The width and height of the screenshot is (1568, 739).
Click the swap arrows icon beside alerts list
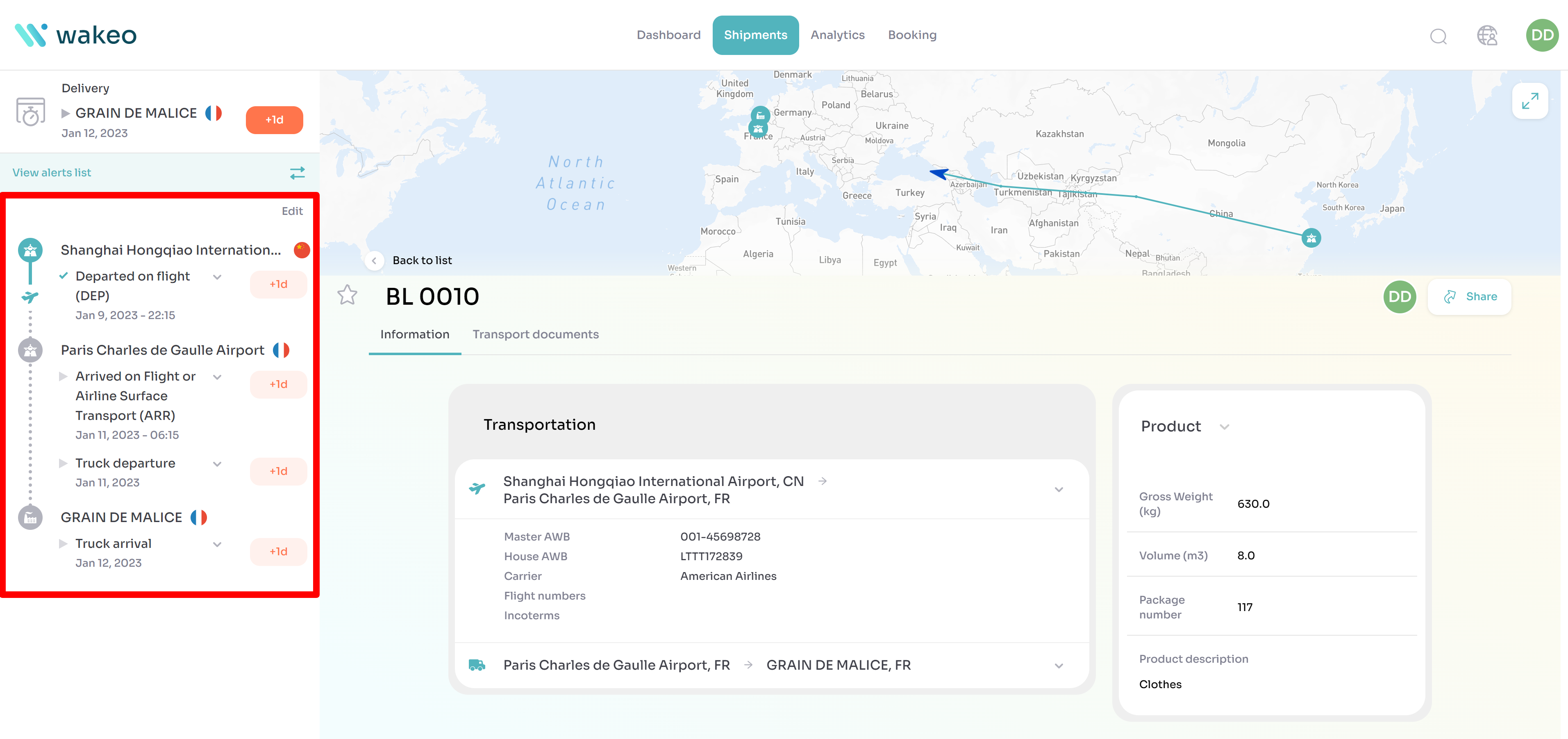[x=297, y=173]
